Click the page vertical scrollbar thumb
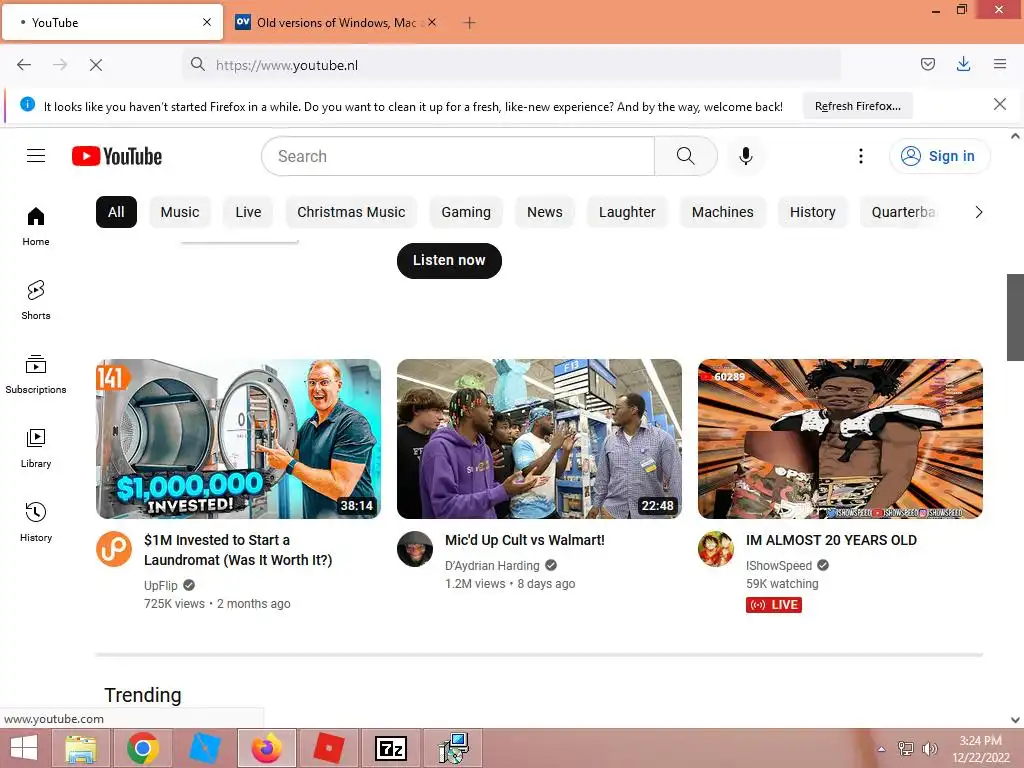Image resolution: width=1024 pixels, height=768 pixels. point(1015,317)
